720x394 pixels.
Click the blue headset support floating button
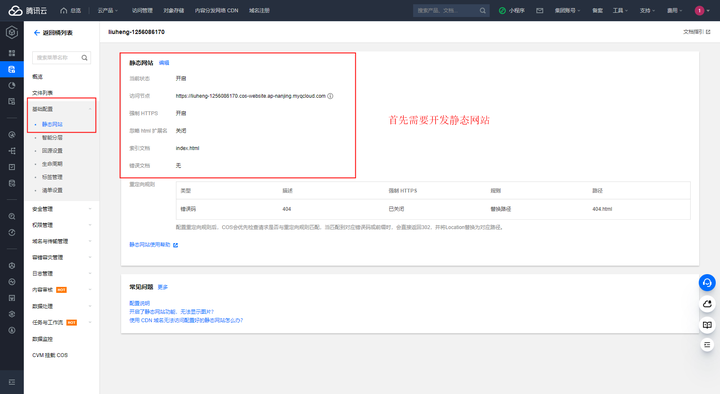tap(707, 282)
